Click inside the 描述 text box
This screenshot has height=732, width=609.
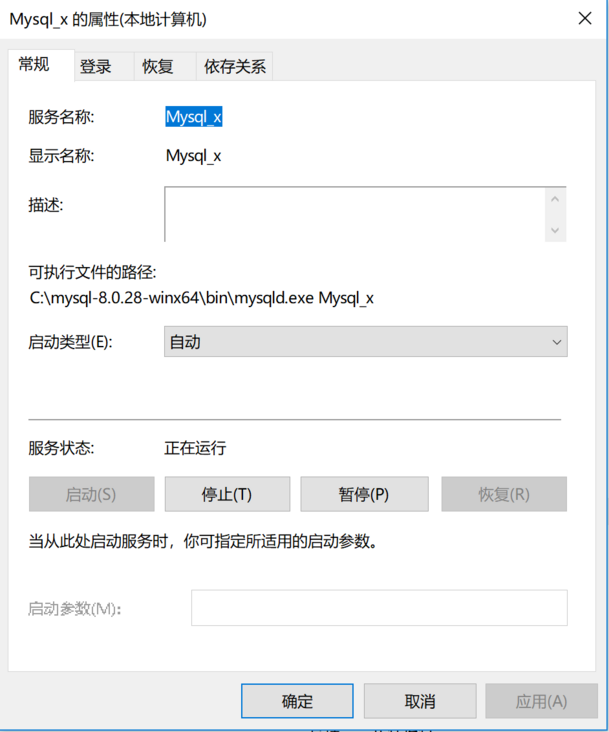click(x=355, y=214)
